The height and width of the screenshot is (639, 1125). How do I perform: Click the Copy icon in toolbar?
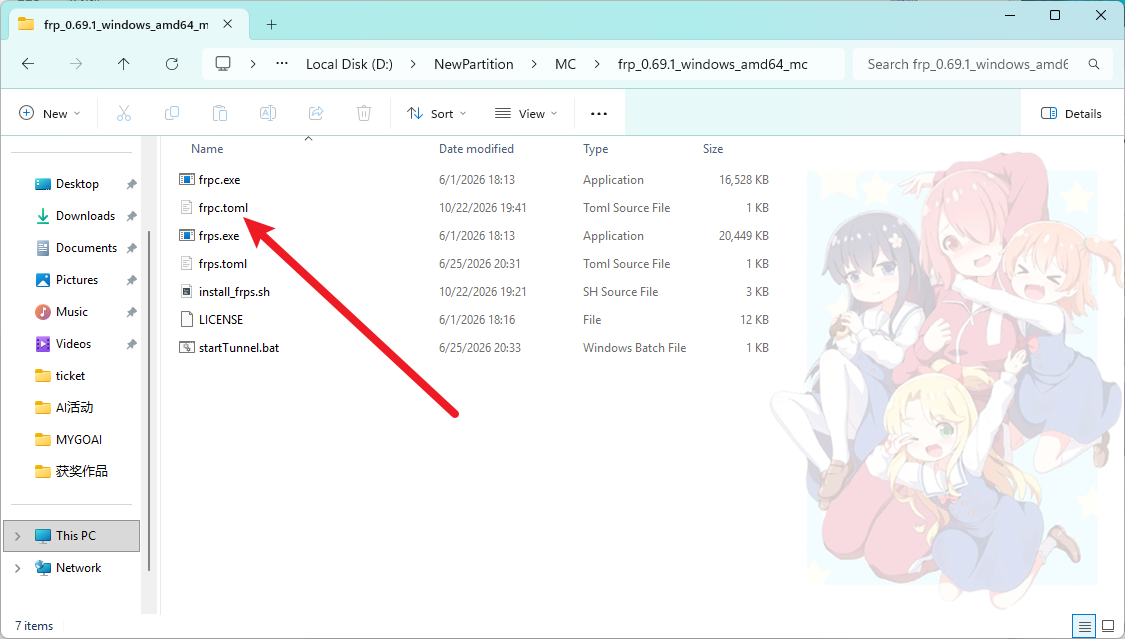[171, 113]
